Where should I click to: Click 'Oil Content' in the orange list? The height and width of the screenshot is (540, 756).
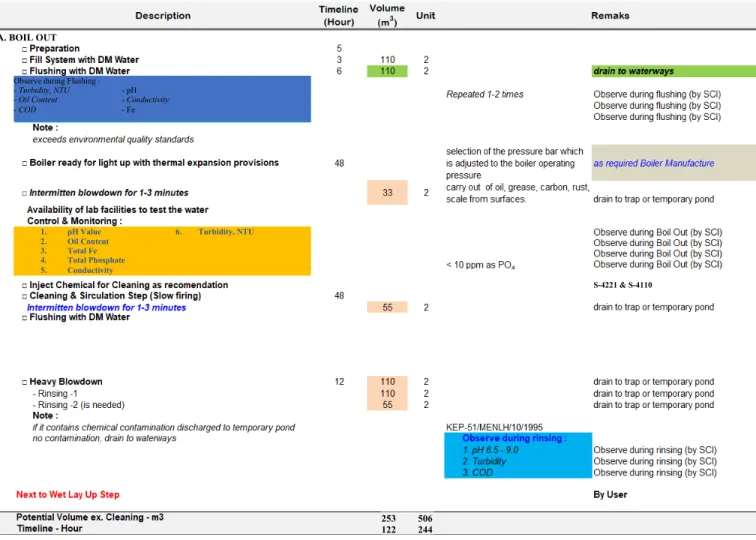(88, 242)
